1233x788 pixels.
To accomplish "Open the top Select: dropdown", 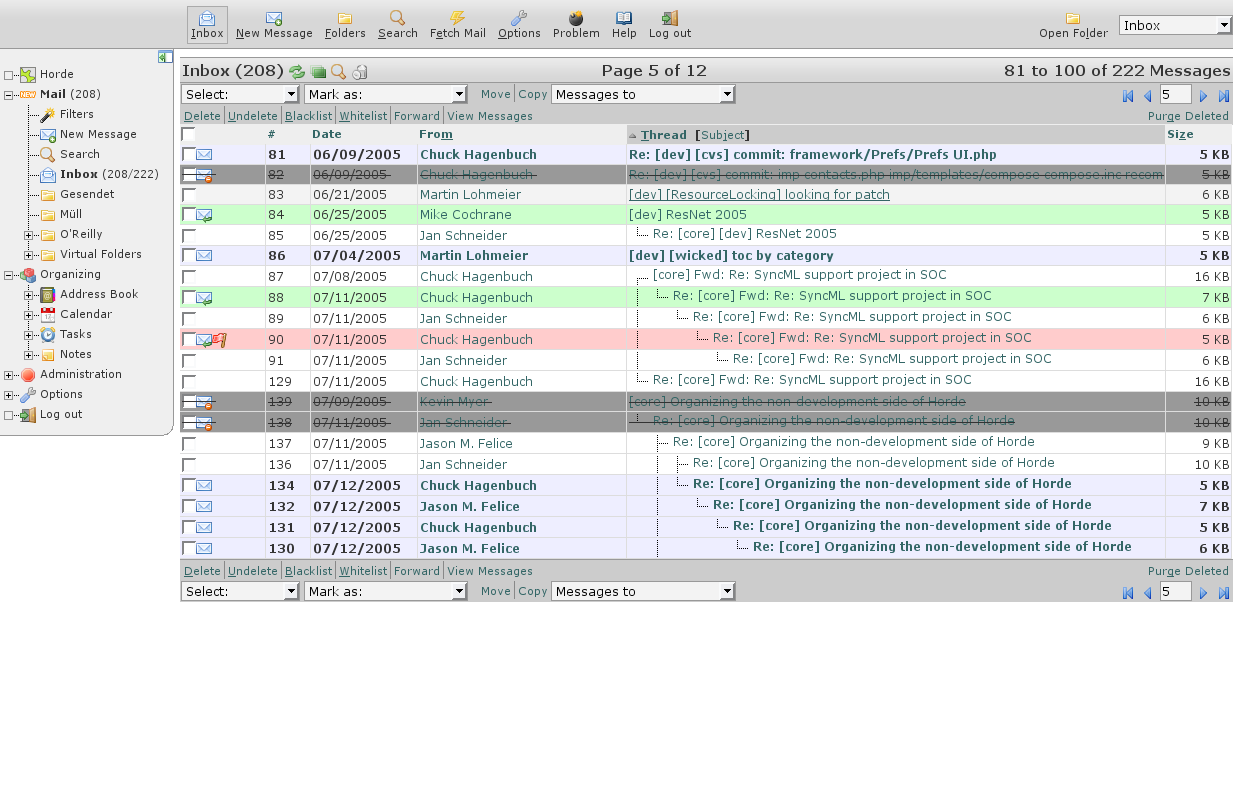I will pos(240,95).
